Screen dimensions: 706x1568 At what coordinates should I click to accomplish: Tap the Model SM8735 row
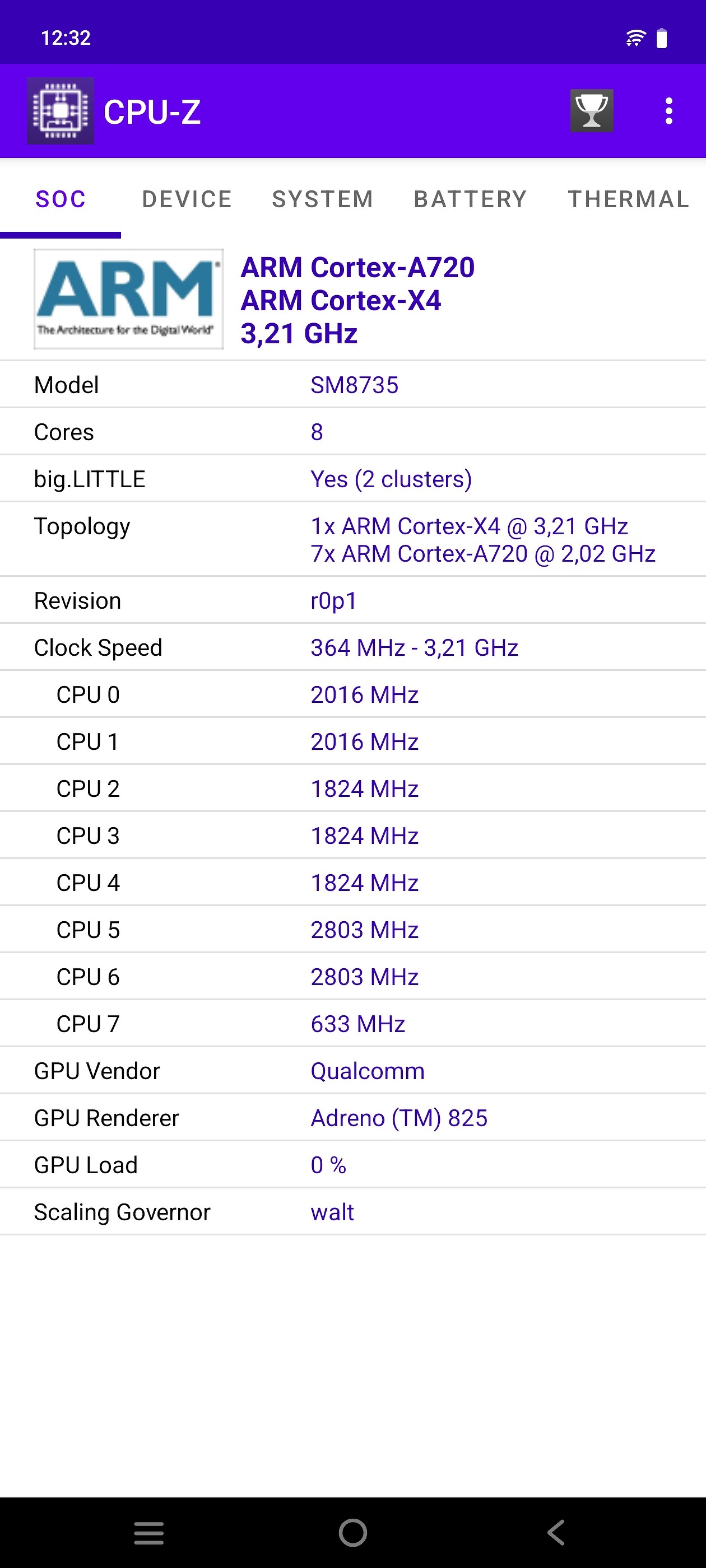352,385
